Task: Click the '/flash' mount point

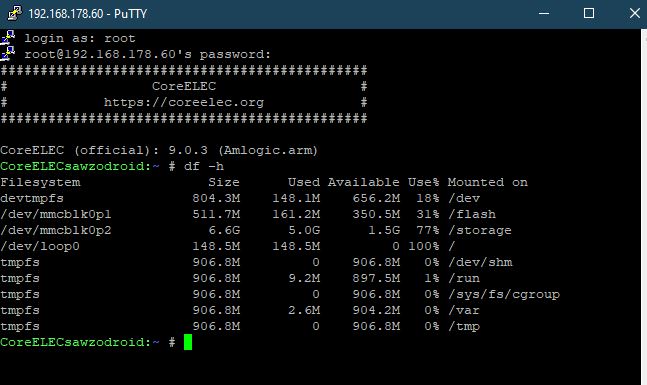Action: 472,215
